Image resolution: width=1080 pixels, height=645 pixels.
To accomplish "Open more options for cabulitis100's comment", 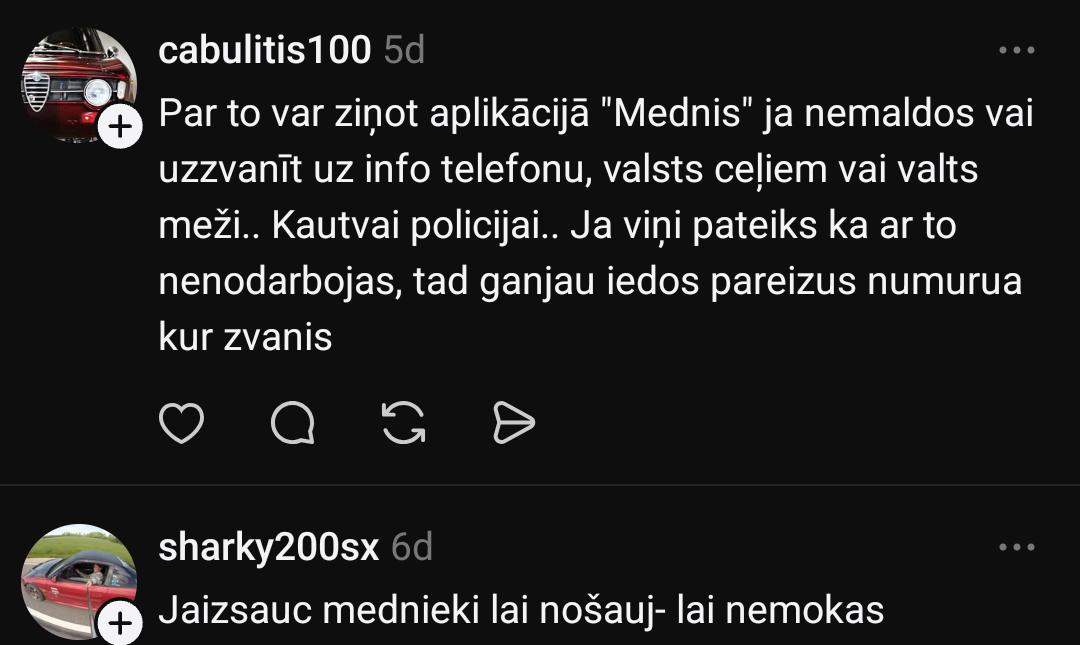I will coord(1017,50).
